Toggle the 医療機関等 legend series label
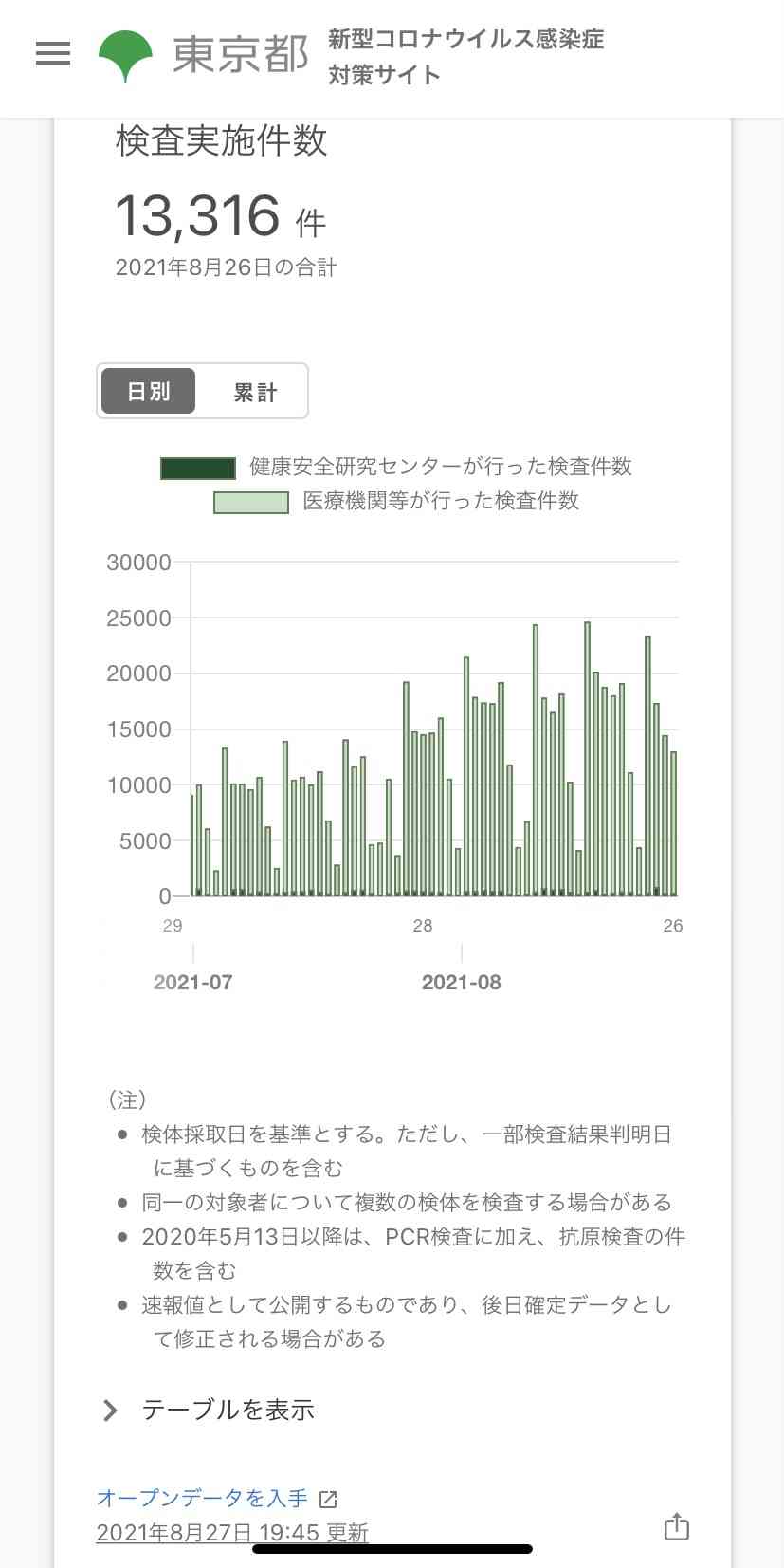The height and width of the screenshot is (1568, 784). pyautogui.click(x=440, y=501)
